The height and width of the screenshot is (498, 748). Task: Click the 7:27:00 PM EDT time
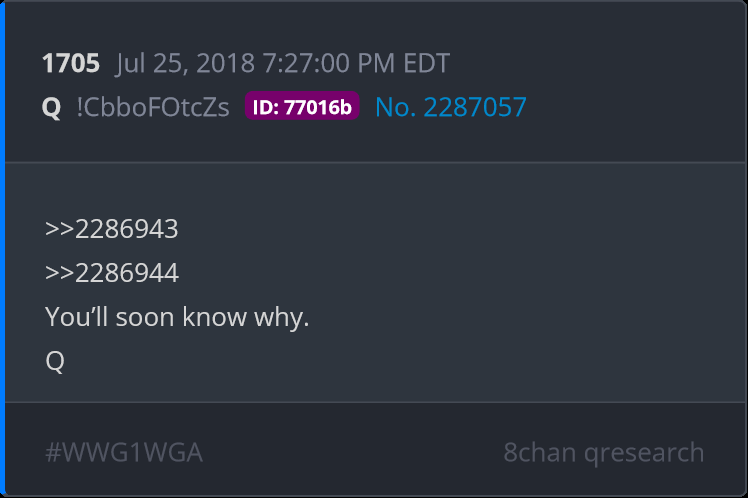click(356, 63)
